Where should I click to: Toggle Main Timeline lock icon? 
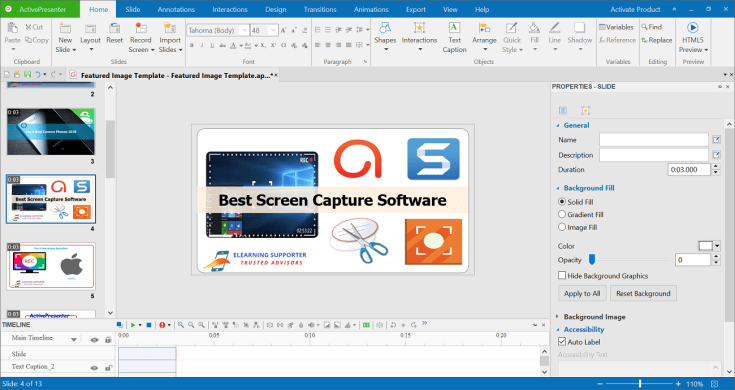(108, 339)
